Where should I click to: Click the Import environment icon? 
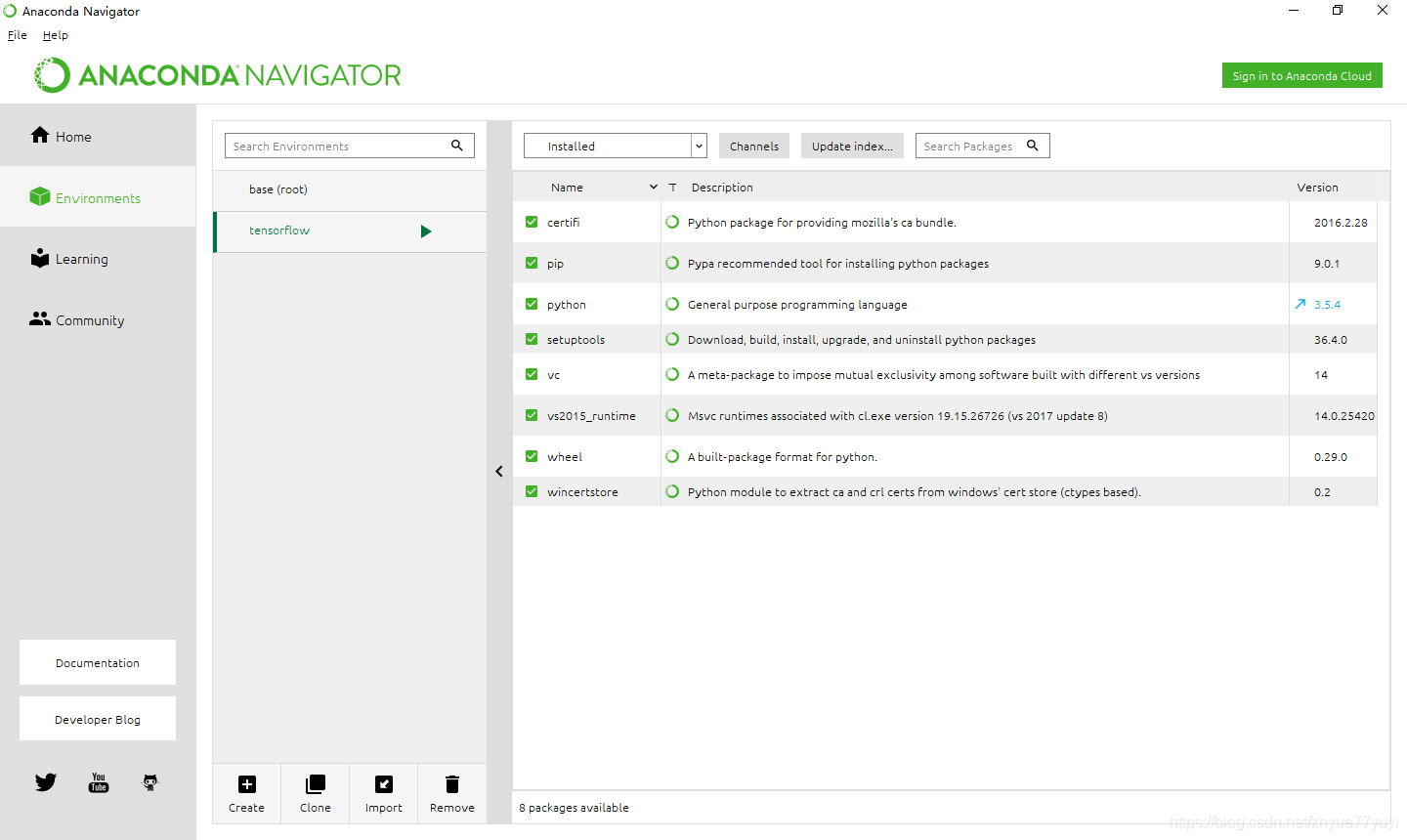384,784
